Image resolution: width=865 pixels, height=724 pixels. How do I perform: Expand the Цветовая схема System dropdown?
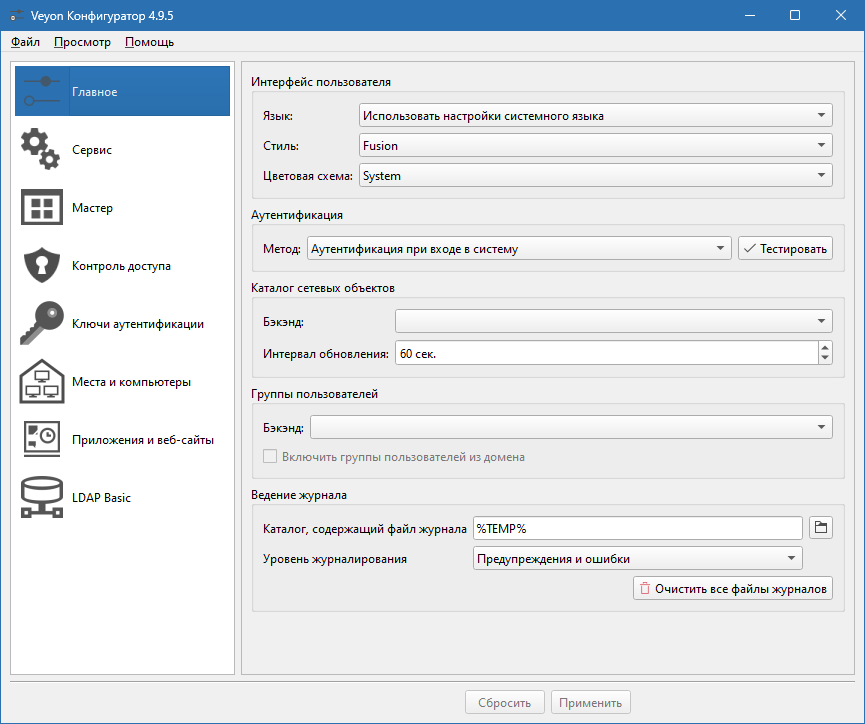(x=595, y=176)
